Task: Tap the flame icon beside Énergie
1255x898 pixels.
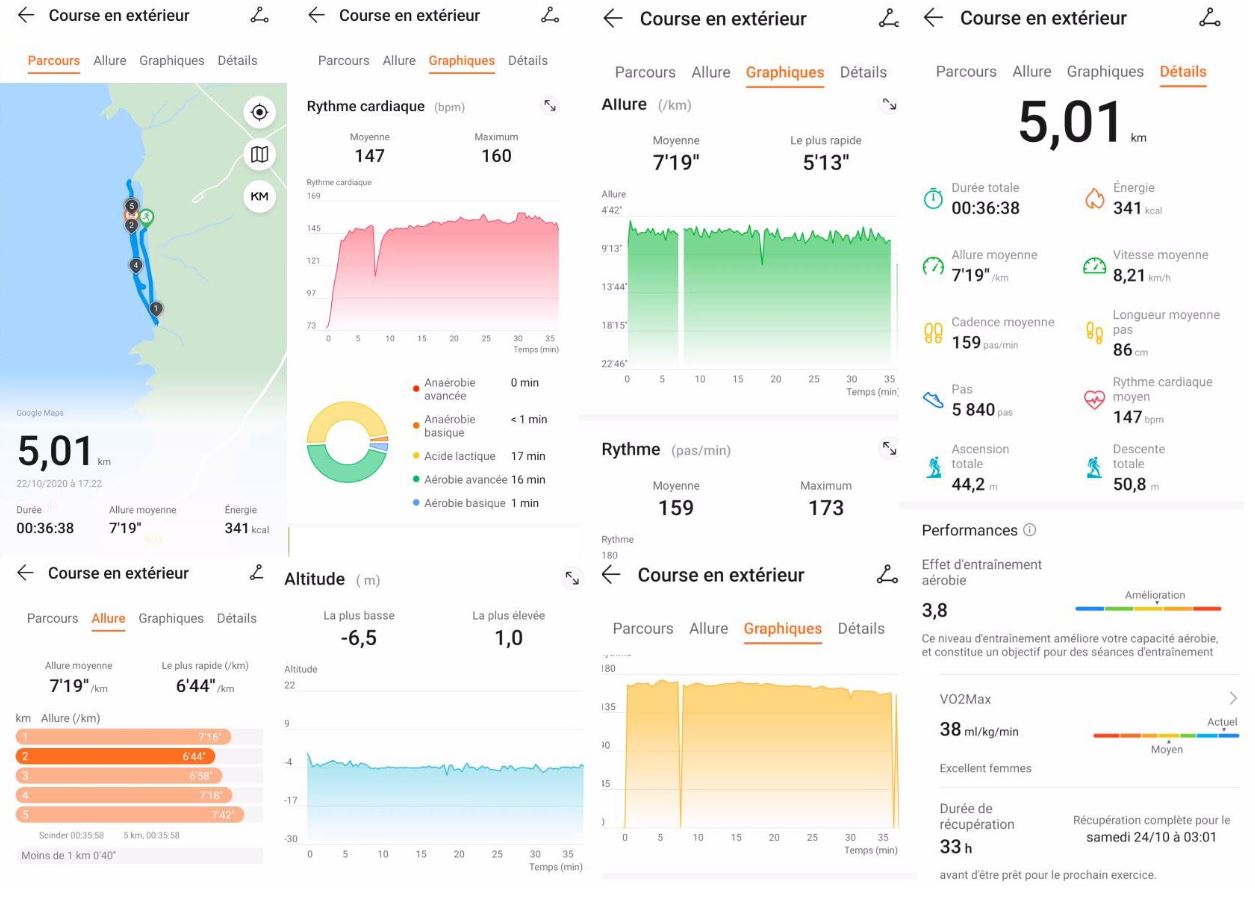Action: click(1094, 199)
